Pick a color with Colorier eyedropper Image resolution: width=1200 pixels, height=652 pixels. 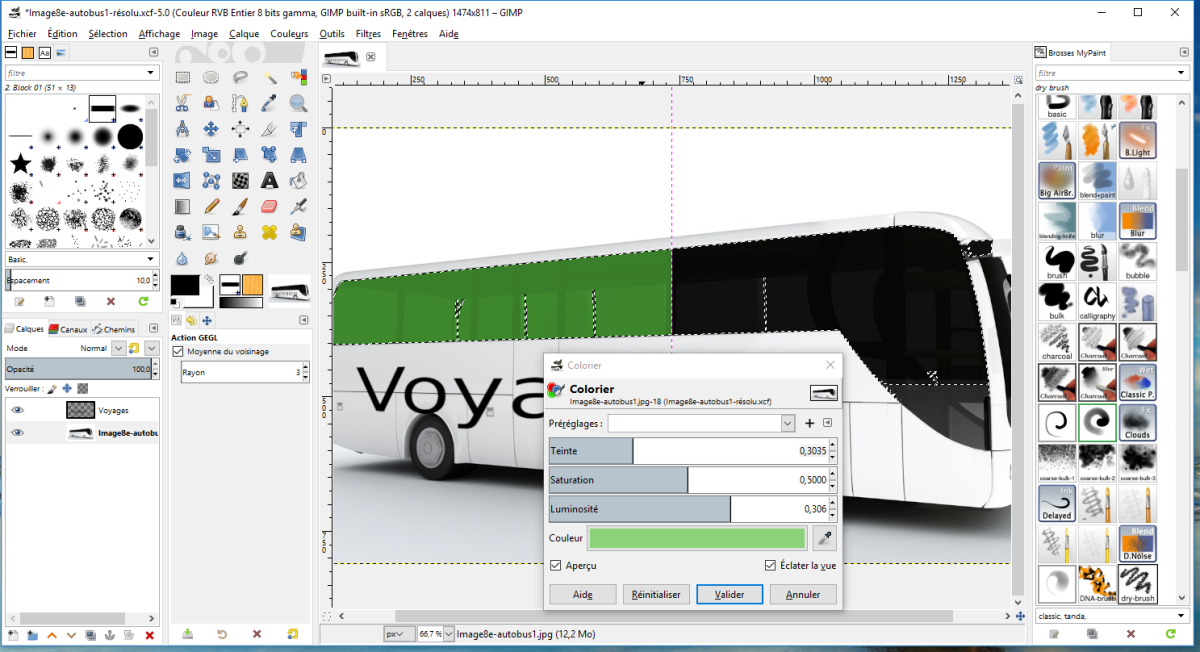coord(825,538)
